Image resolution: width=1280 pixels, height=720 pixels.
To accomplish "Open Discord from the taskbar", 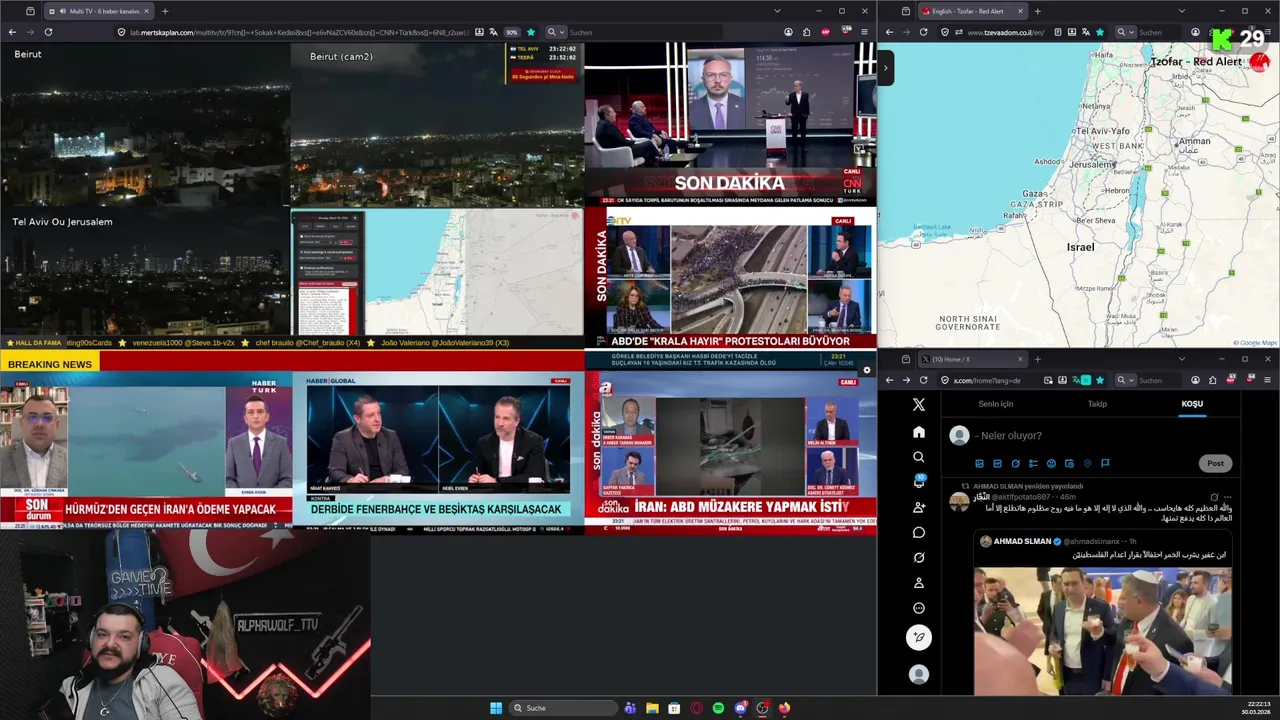I will tap(740, 708).
